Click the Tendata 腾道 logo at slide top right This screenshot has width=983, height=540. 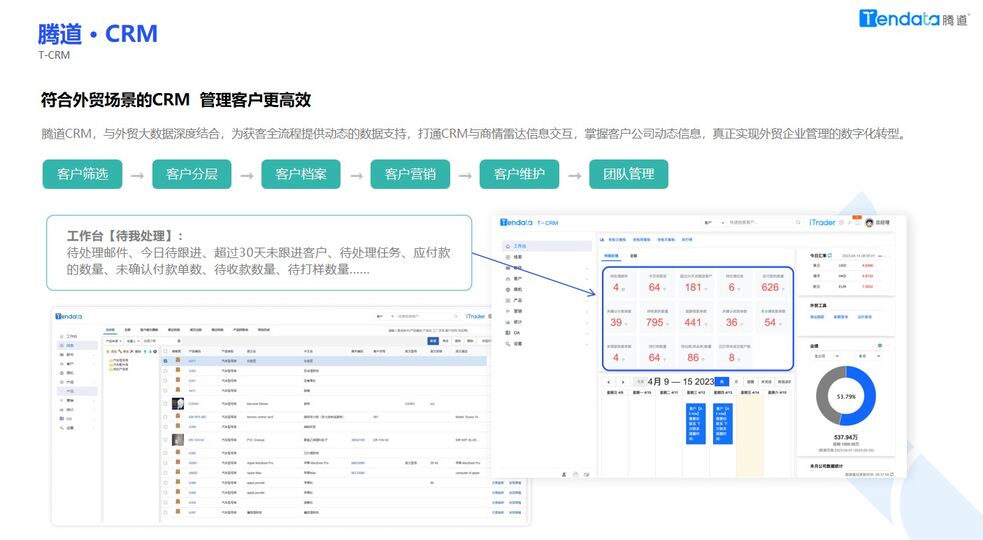[913, 18]
